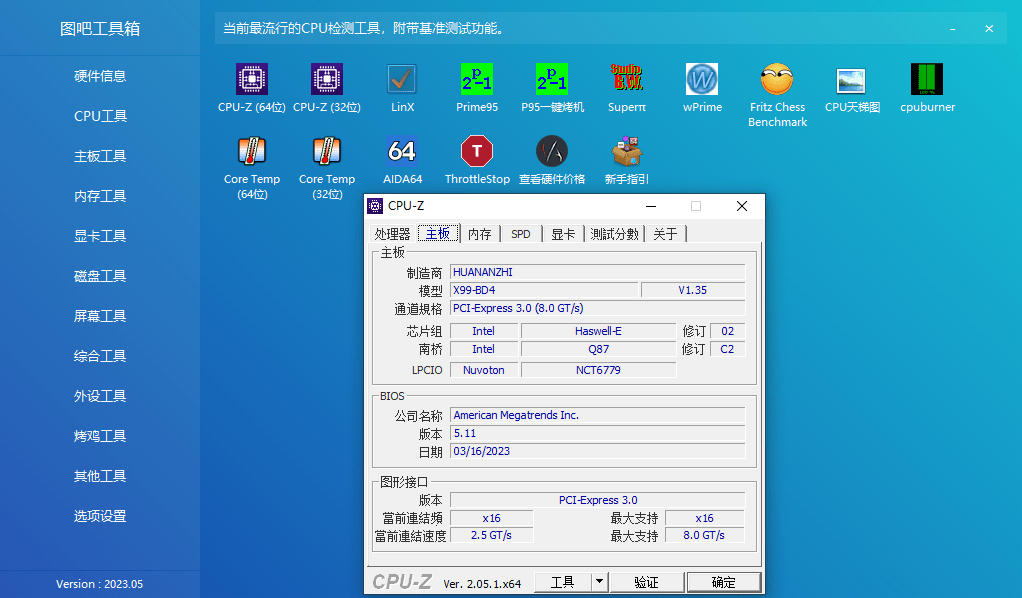Click the 确定 button
Viewport: 1022px width, 598px height.
[x=723, y=582]
